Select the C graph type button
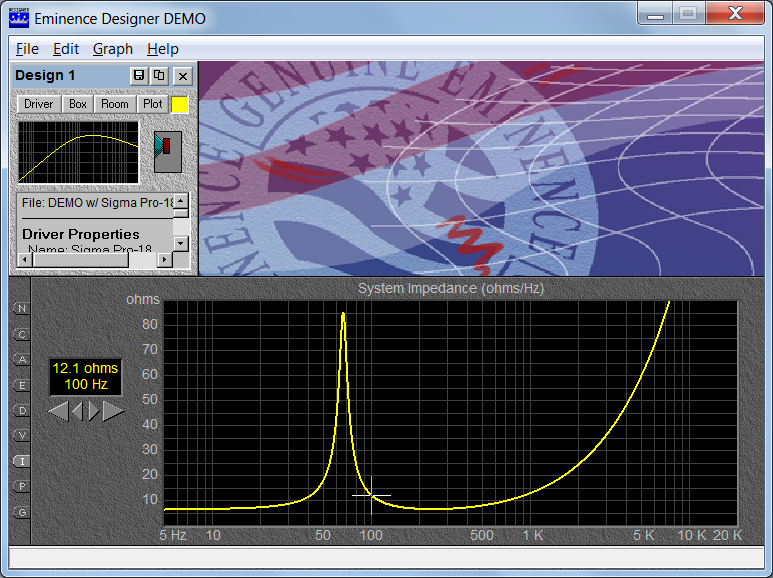Viewport: 773px width, 578px height. click(22, 334)
